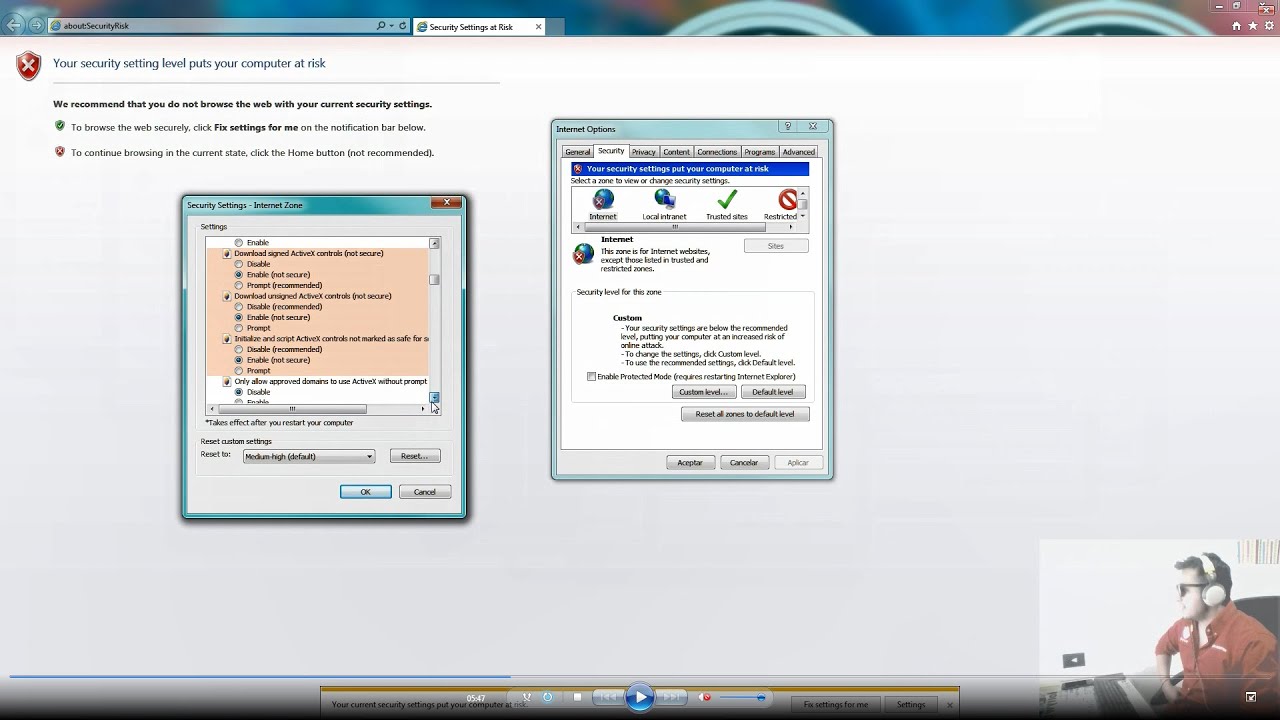Select the Internet zone globe icon
This screenshot has height=720, width=1280.
(603, 199)
